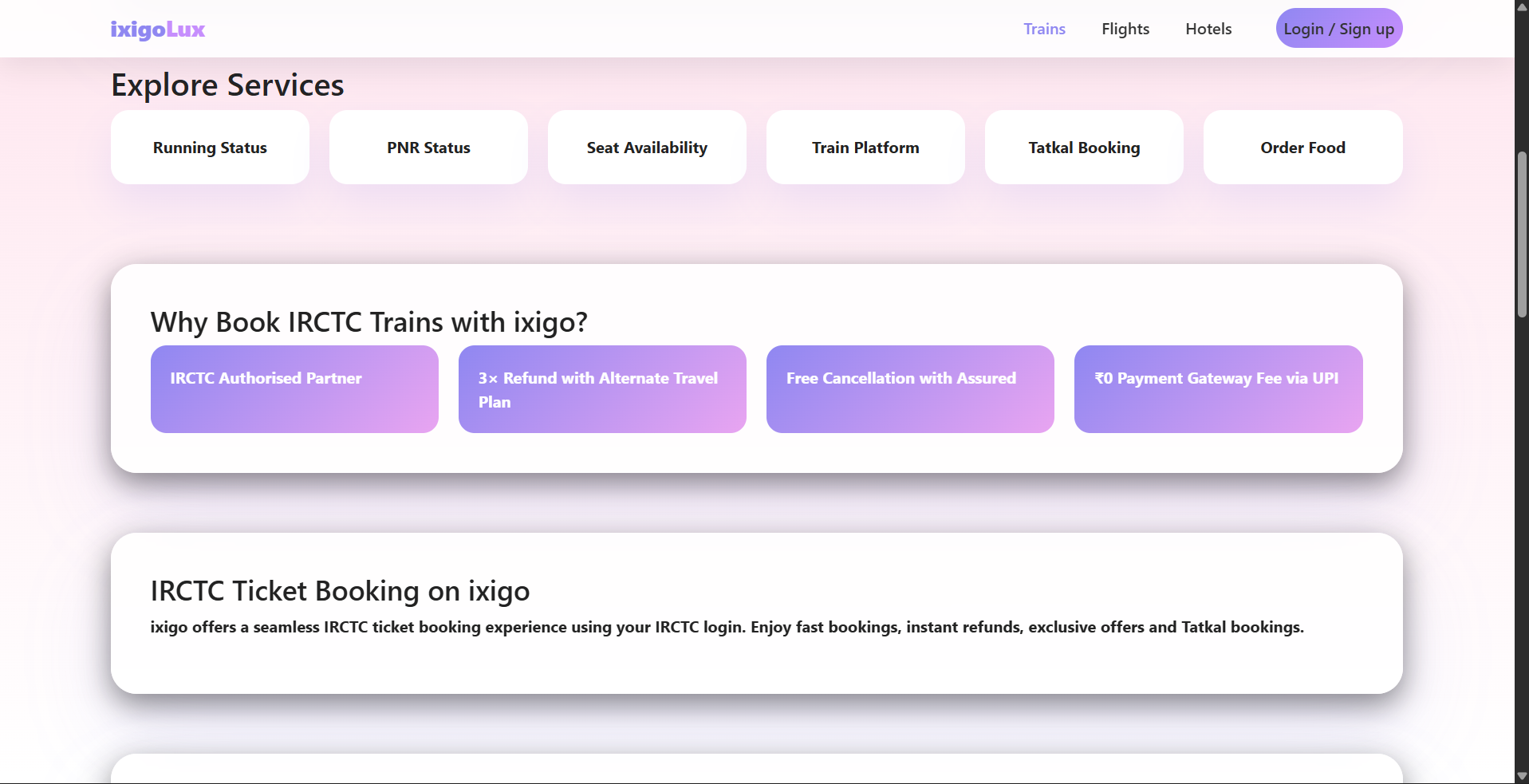1529x784 pixels.
Task: Click the scrollbar down arrow
Action: pos(1522,776)
